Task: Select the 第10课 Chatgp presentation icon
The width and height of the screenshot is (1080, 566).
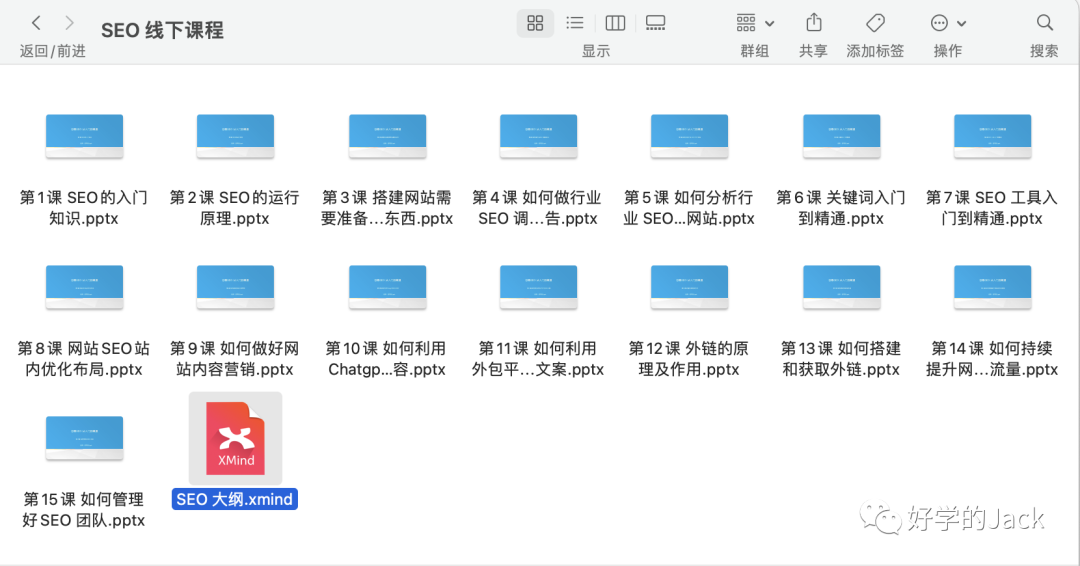Action: pos(387,287)
